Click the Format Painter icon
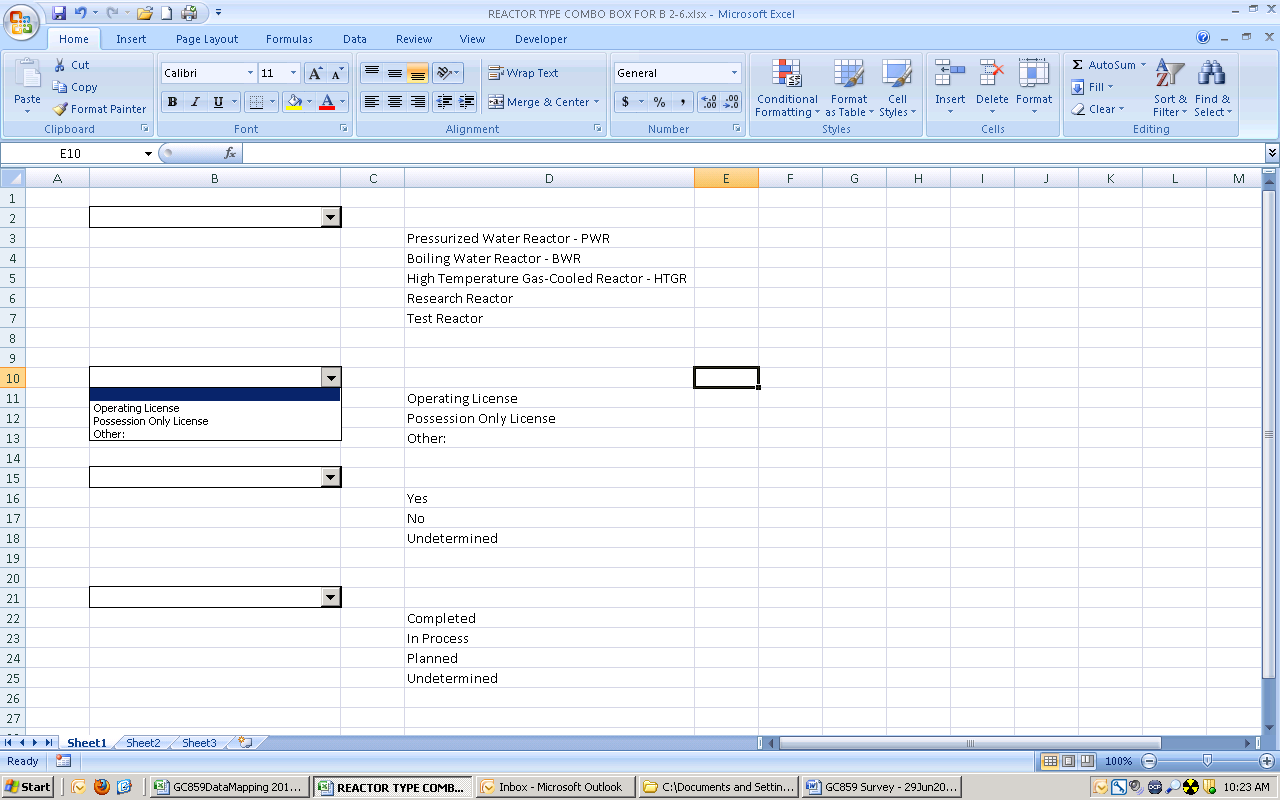 point(61,109)
